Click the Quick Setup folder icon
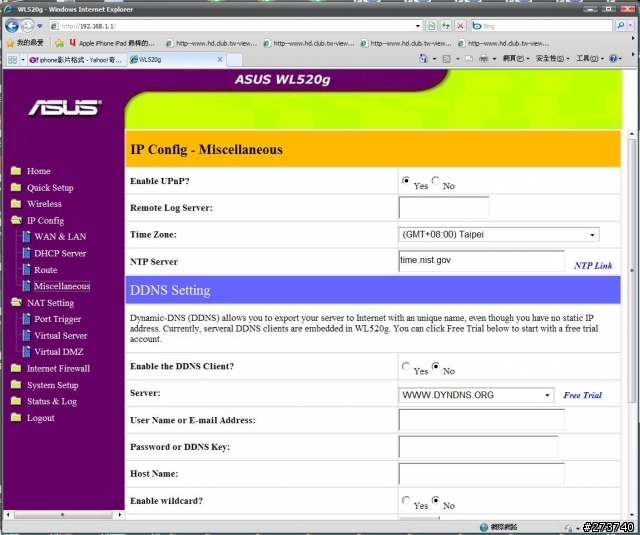 [16, 187]
